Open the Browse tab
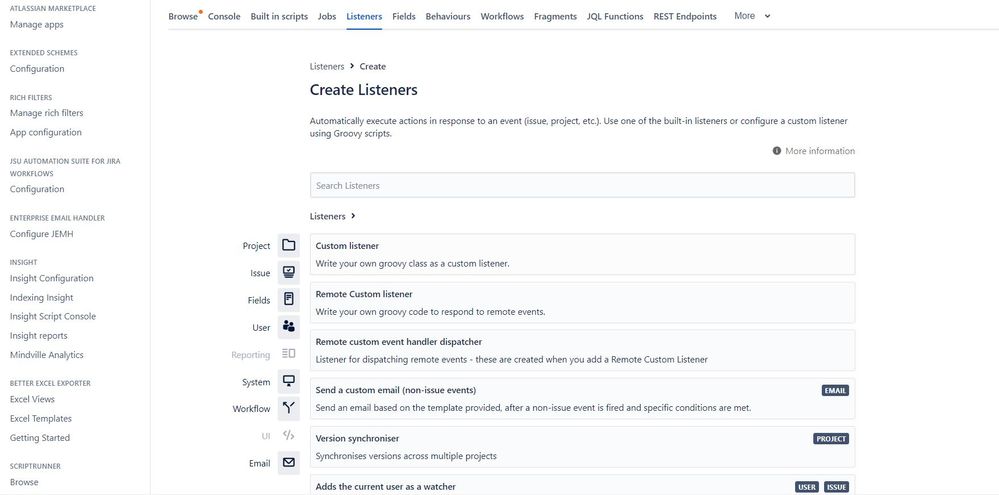999x495 pixels. point(183,17)
